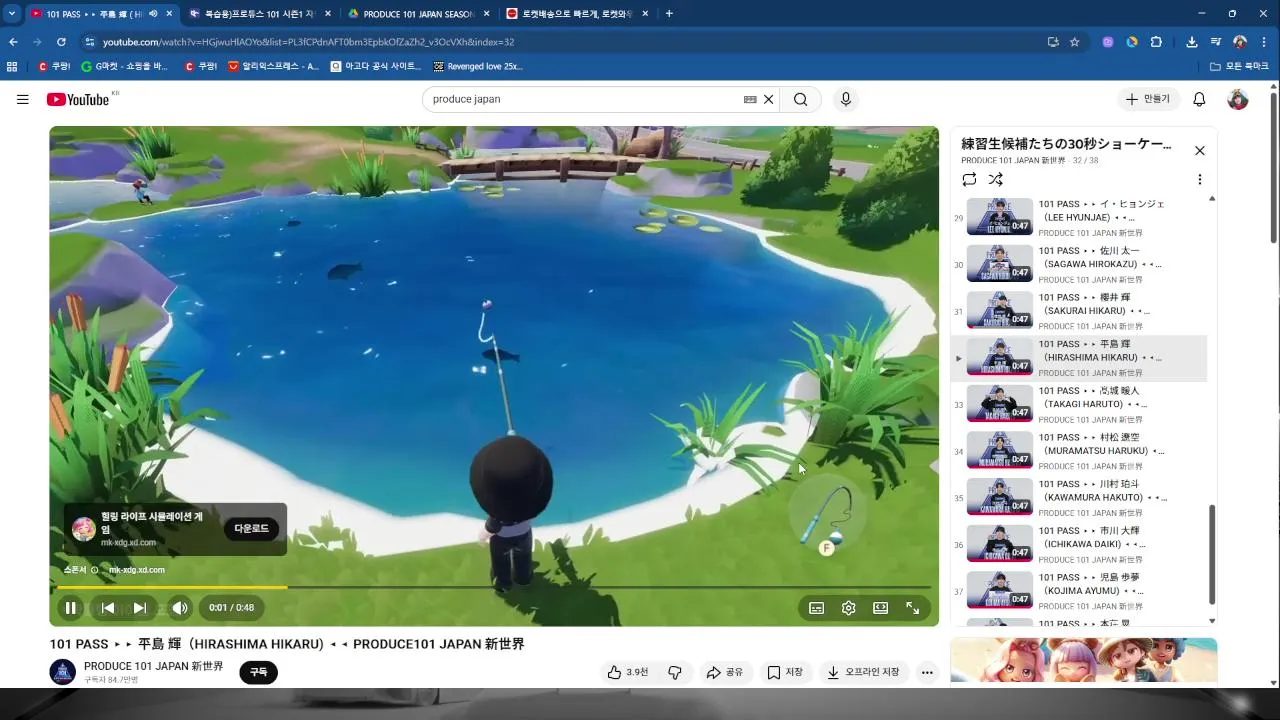Mute the video volume
Image resolution: width=1280 pixels, height=720 pixels.
(x=180, y=607)
